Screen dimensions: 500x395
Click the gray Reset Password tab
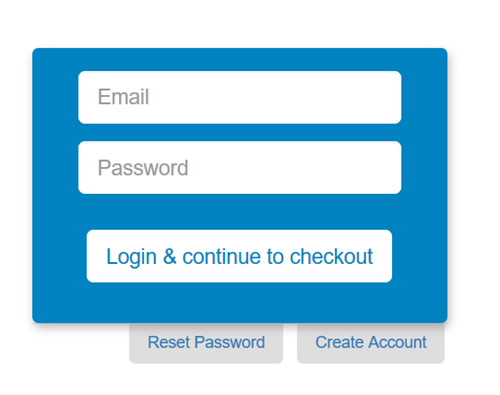206,343
